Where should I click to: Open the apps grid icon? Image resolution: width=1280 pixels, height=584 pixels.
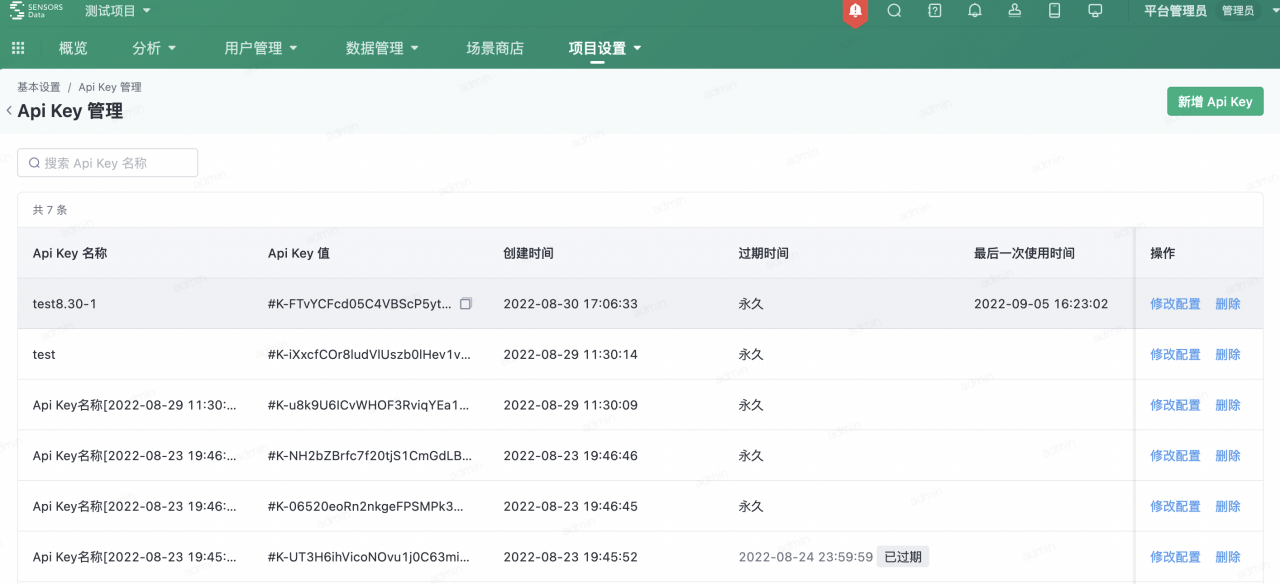[18, 48]
